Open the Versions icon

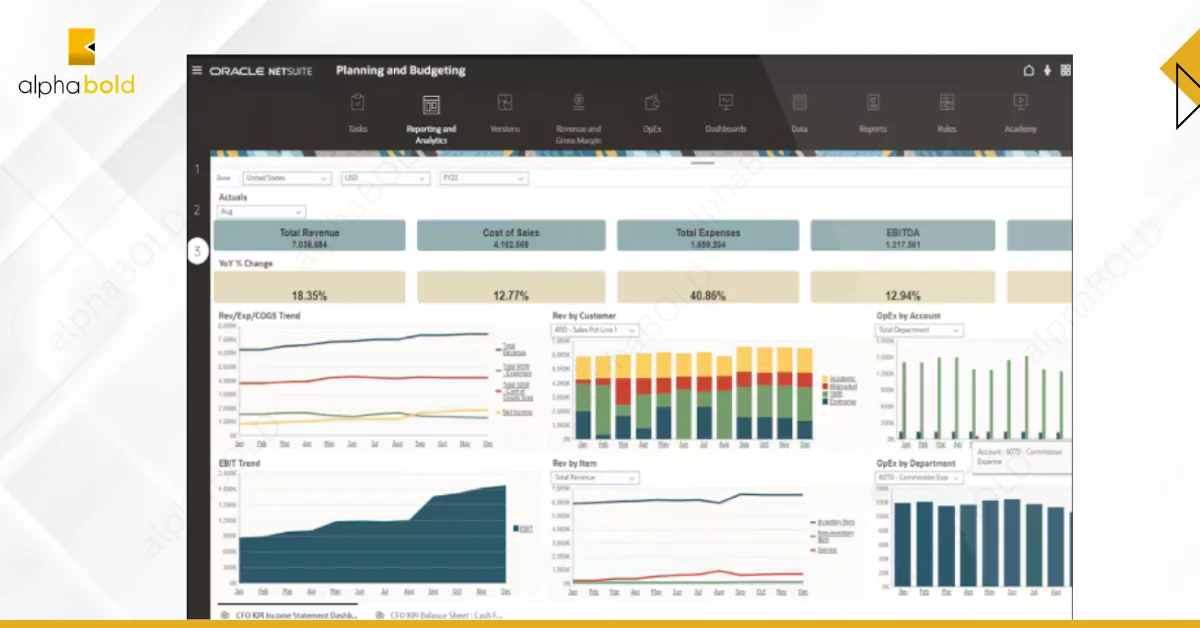click(505, 103)
